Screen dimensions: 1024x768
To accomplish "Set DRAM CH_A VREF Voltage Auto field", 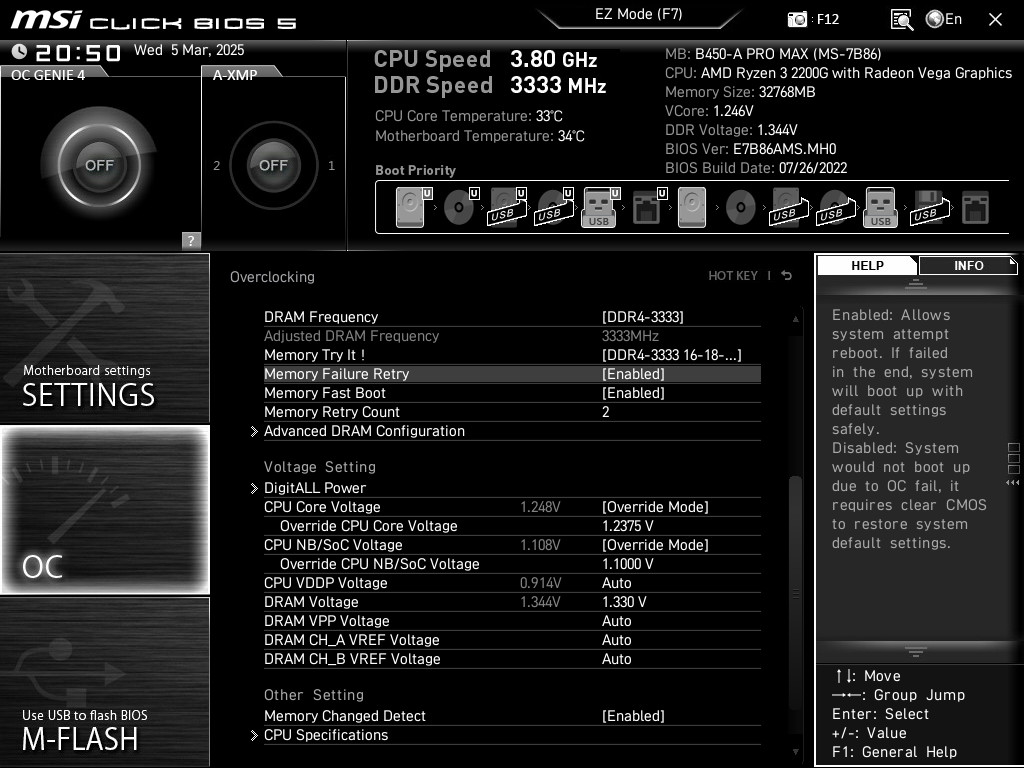I will (x=616, y=640).
